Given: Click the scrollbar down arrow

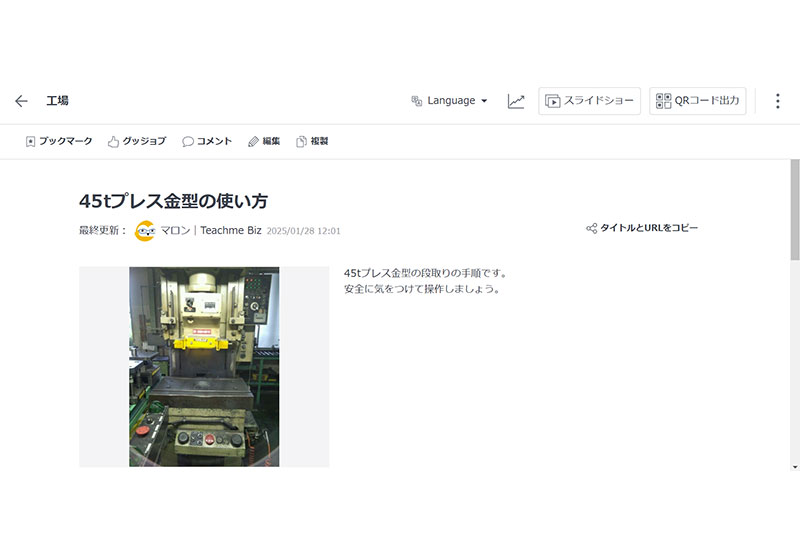Looking at the screenshot, I should [795, 466].
